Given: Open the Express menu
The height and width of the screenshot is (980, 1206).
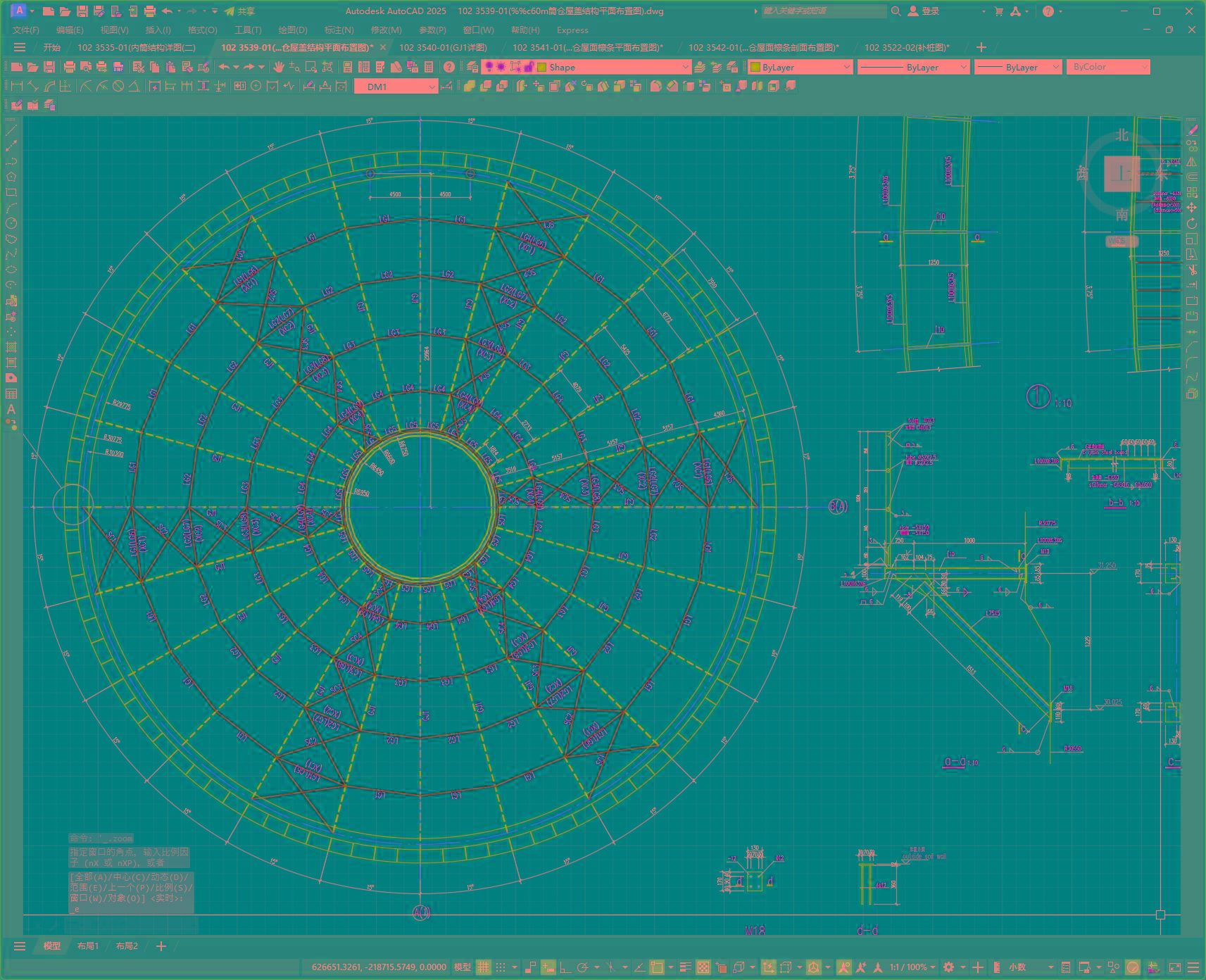Looking at the screenshot, I should (572, 30).
